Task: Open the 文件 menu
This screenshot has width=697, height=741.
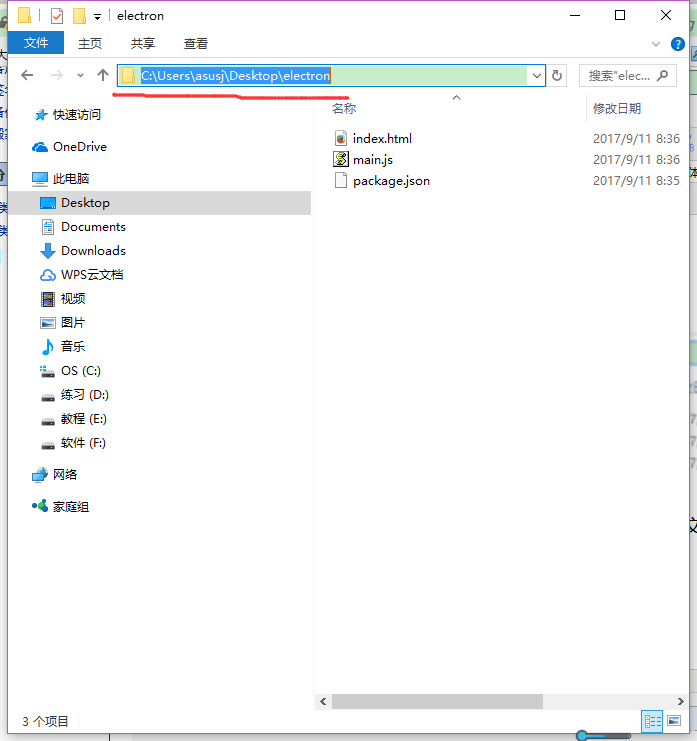Action: click(36, 43)
